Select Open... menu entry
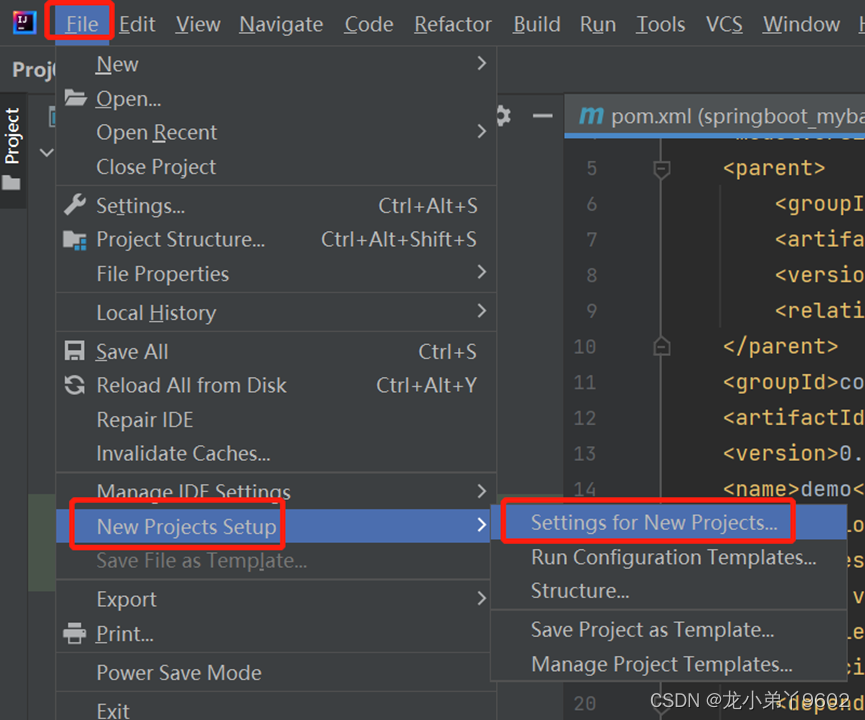Screen dimensions: 865x720 coord(276,98)
